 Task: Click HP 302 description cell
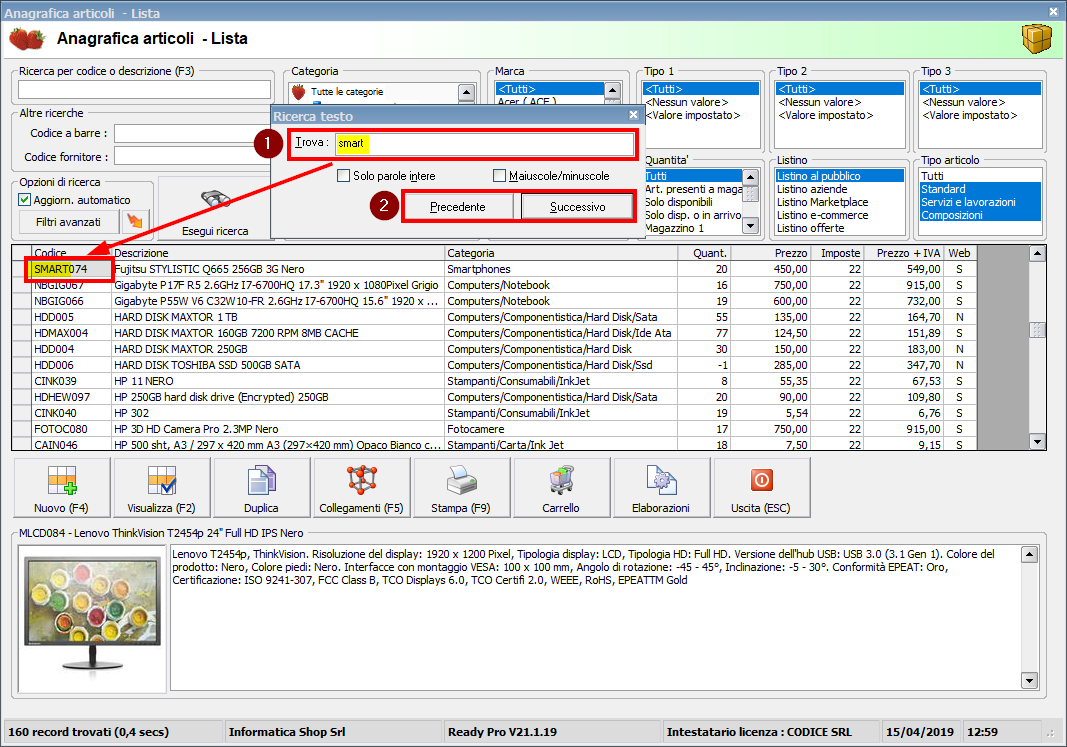pyautogui.click(x=278, y=413)
